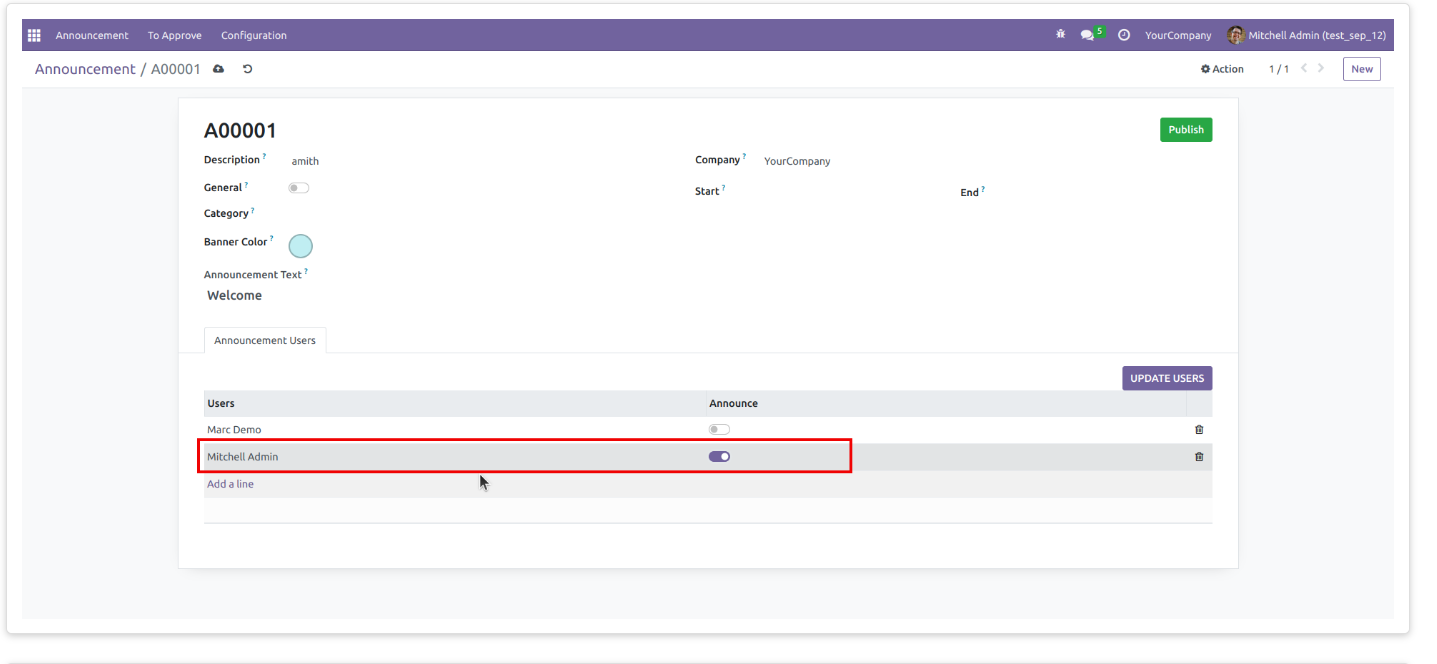Open the activities clock icon
Viewport: 1437px width, 664px height.
pyautogui.click(x=1124, y=35)
